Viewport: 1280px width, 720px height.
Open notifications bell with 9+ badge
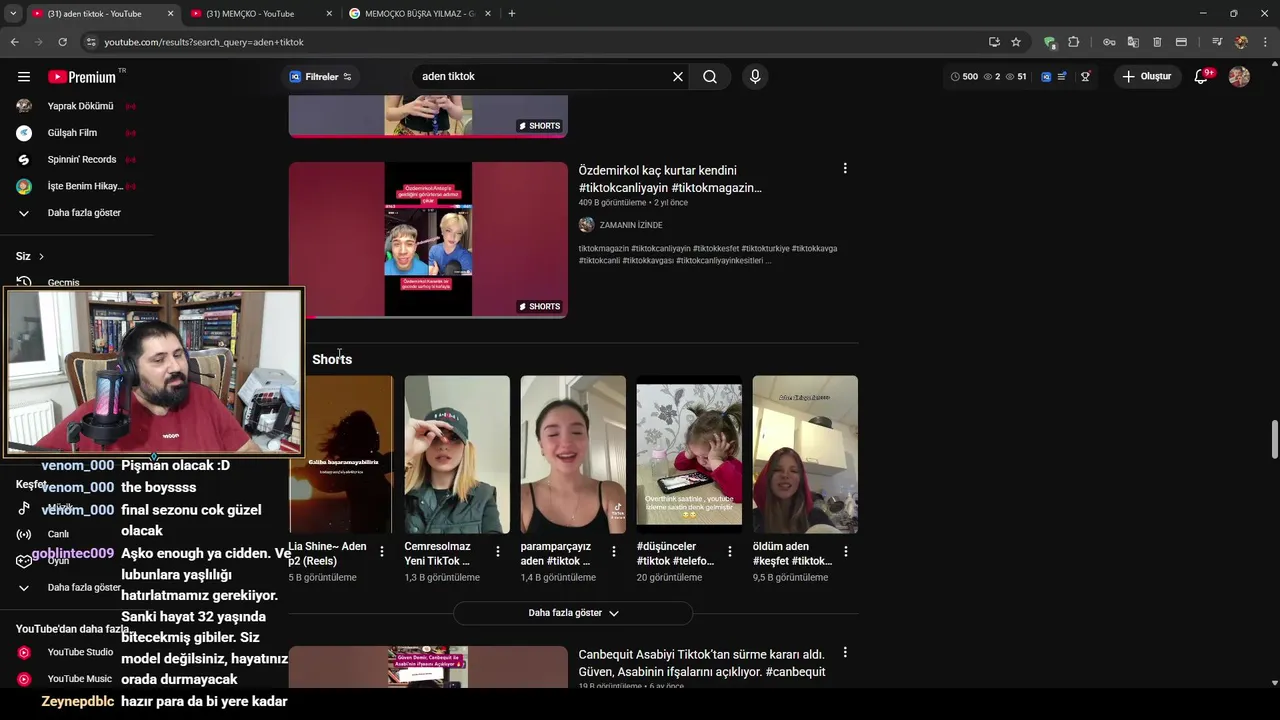[1202, 77]
